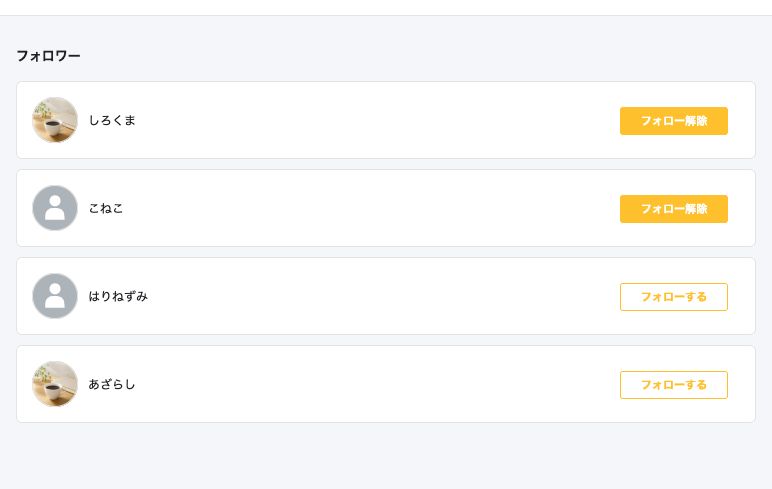The height and width of the screenshot is (489, 772).
Task: Click blank middle of はりねずみ's follower card
Action: pos(374,296)
